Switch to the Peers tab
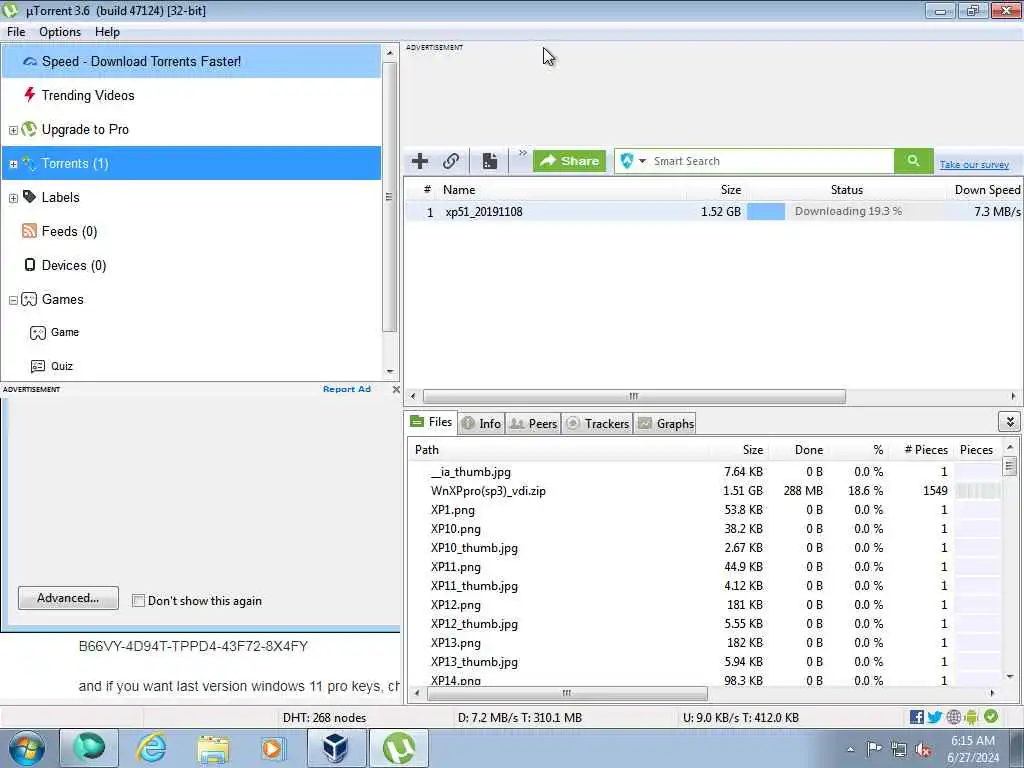The image size is (1024, 768). point(533,424)
